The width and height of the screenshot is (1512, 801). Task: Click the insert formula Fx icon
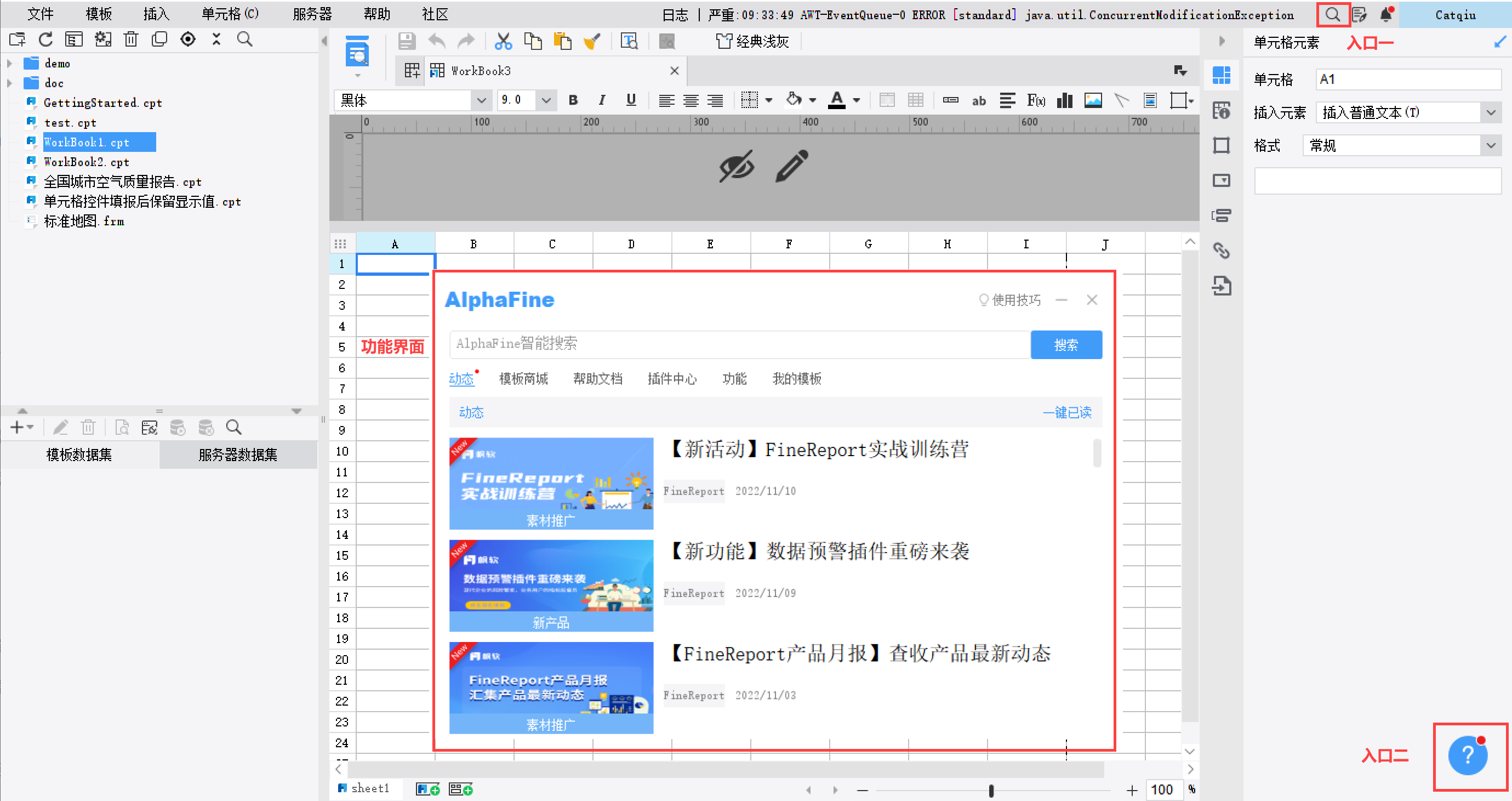click(1036, 100)
